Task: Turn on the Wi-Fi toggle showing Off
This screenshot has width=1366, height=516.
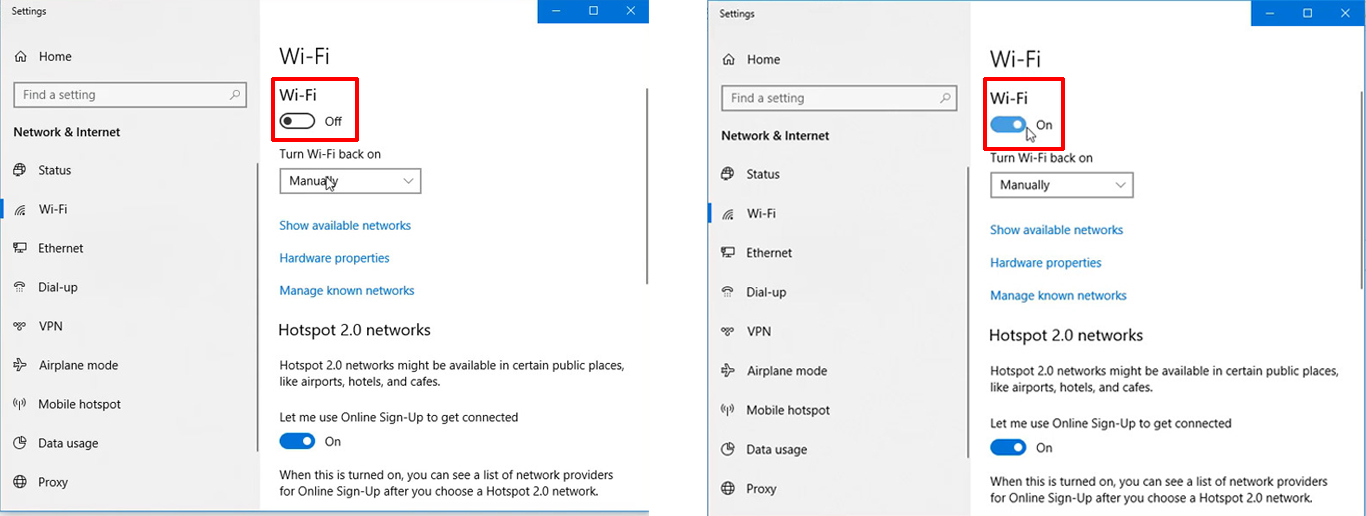Action: click(x=297, y=121)
